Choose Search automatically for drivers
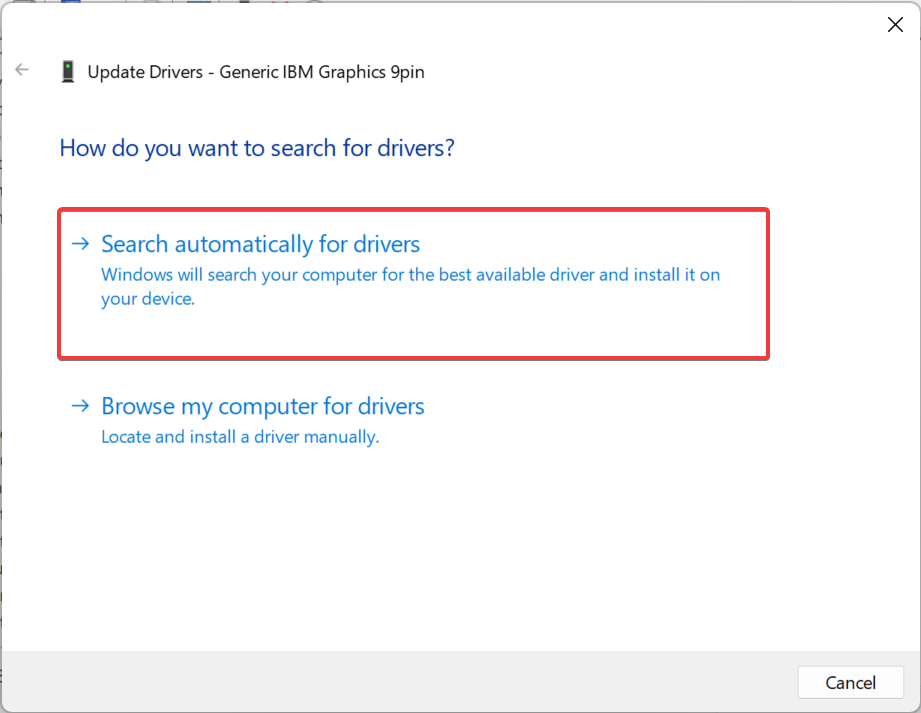921x713 pixels. [259, 243]
